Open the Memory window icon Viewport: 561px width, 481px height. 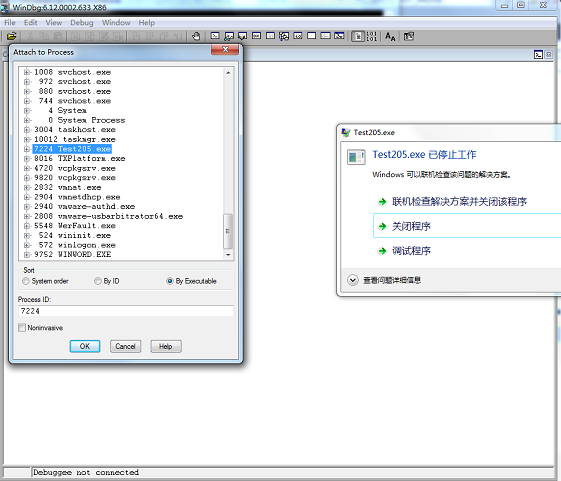(270, 36)
